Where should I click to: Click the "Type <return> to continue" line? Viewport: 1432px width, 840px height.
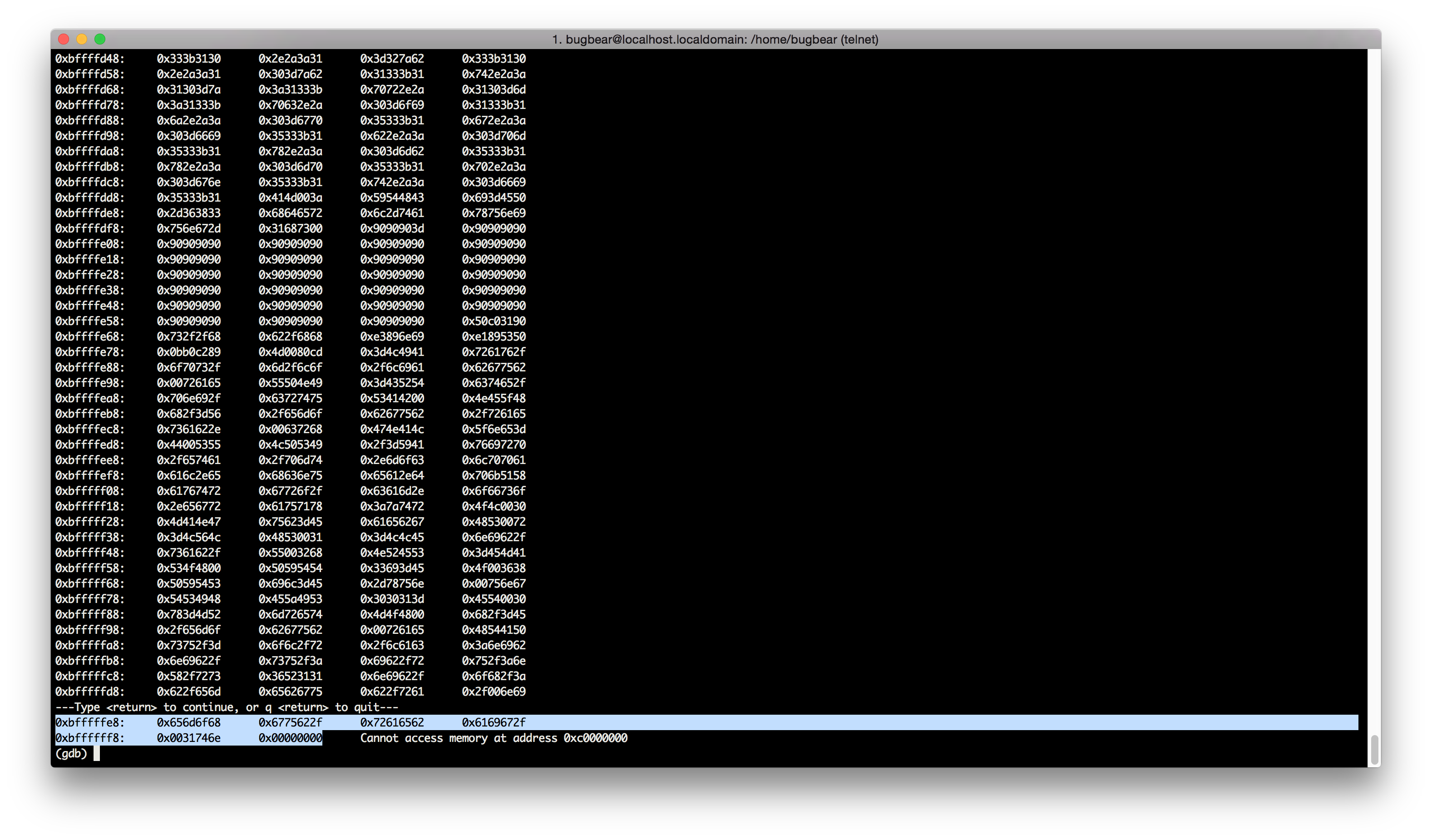pyautogui.click(x=226, y=707)
